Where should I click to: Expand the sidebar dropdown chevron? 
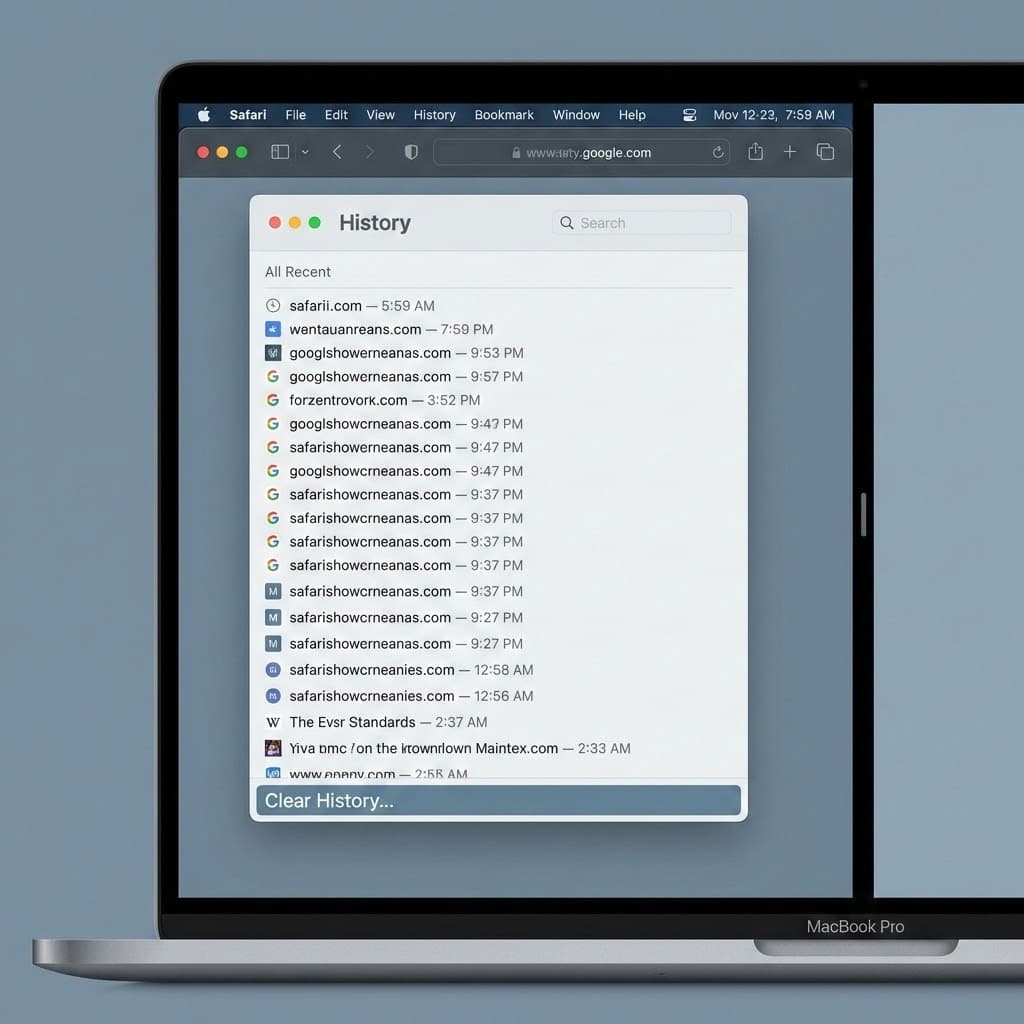pyautogui.click(x=305, y=152)
